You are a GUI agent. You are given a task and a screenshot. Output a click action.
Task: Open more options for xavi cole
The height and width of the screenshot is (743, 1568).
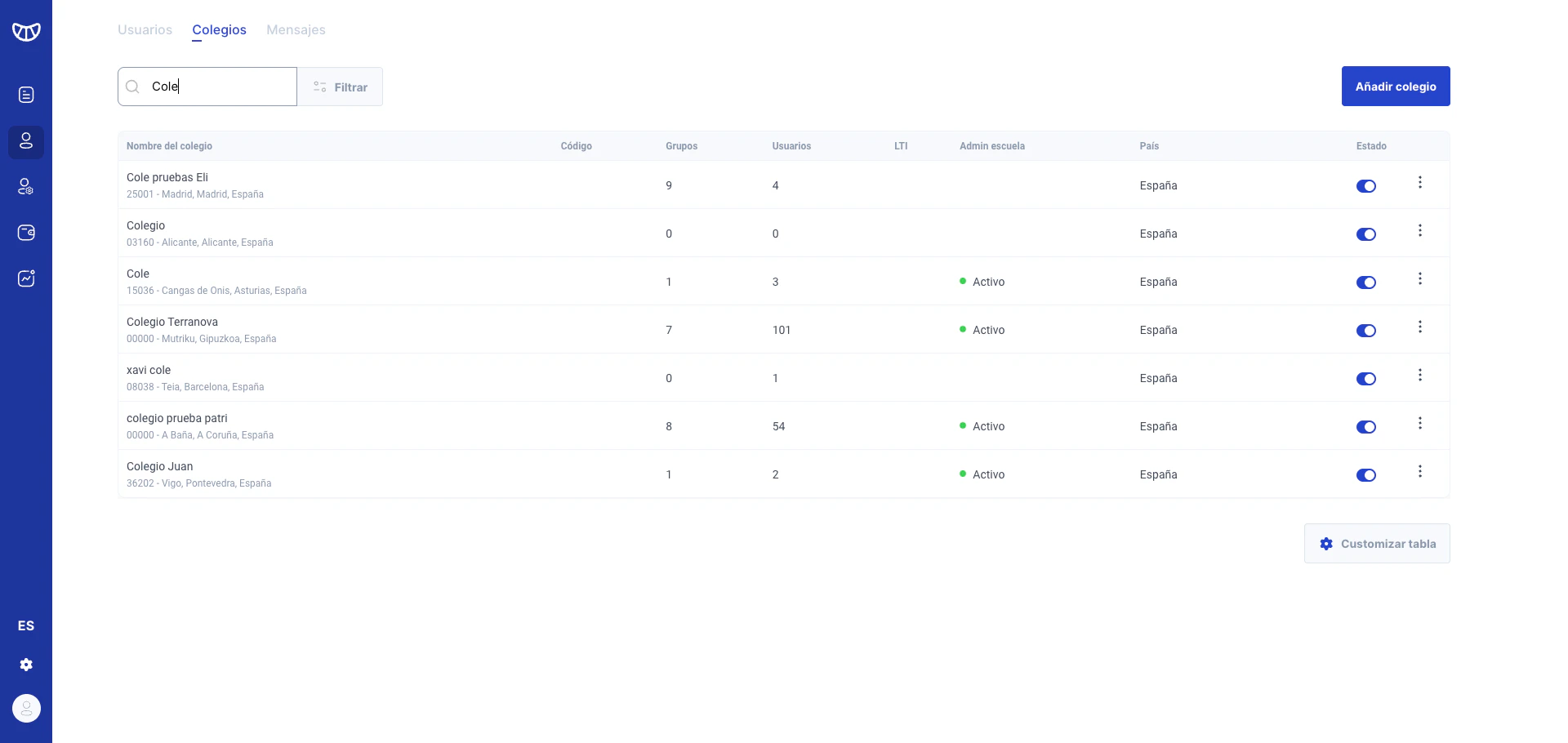1420,375
